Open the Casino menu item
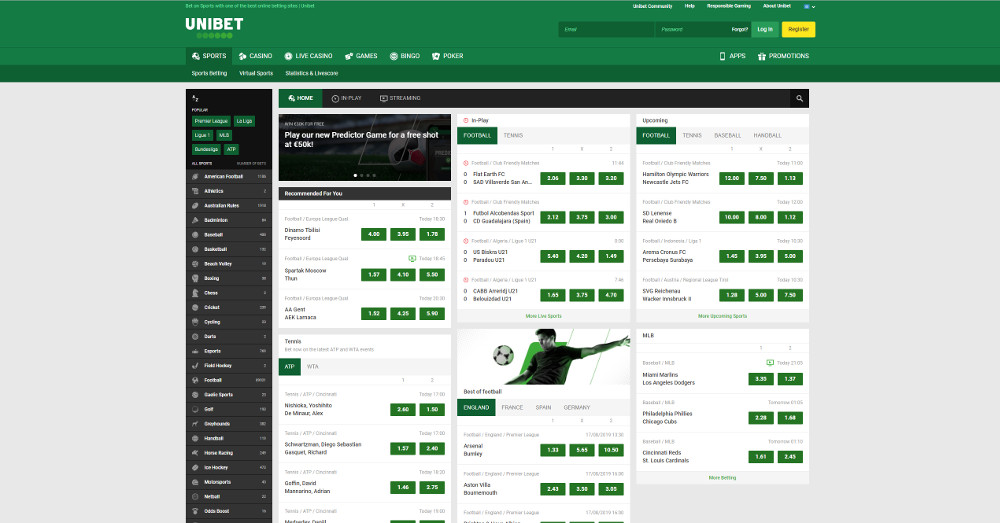 click(x=255, y=56)
